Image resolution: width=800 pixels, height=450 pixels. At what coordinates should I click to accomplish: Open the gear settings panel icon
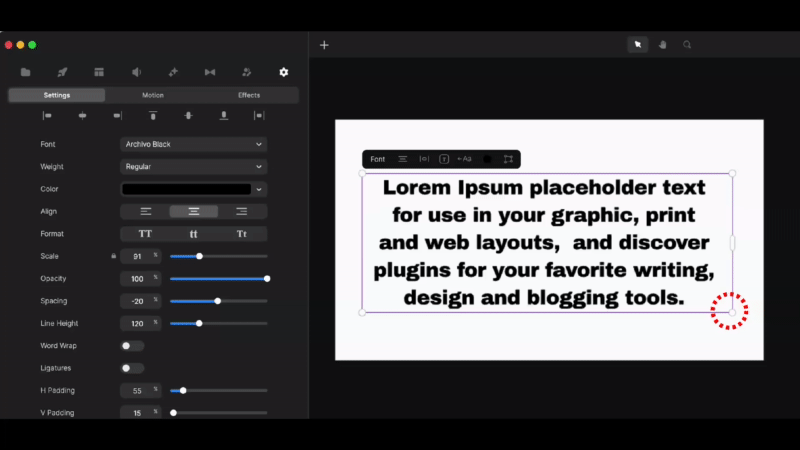click(284, 72)
